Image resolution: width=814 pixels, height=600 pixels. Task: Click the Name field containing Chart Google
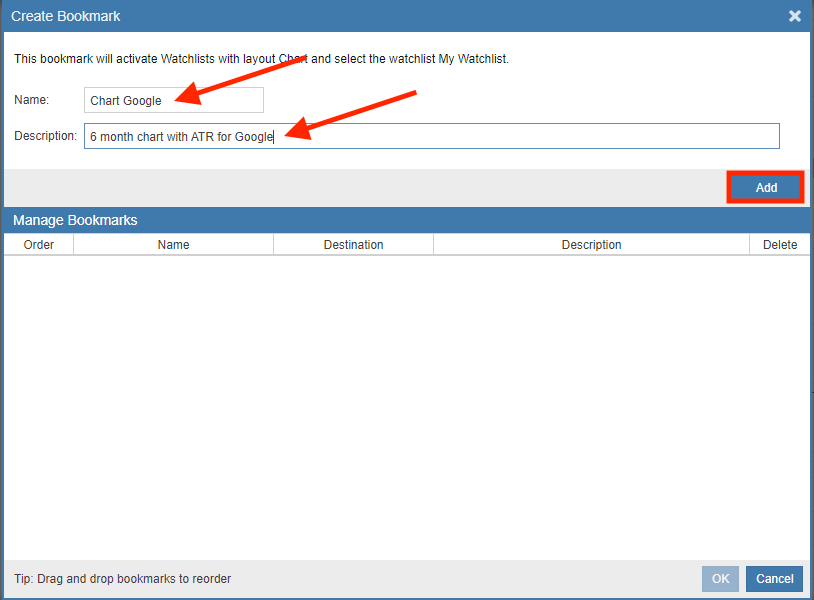[x=174, y=100]
